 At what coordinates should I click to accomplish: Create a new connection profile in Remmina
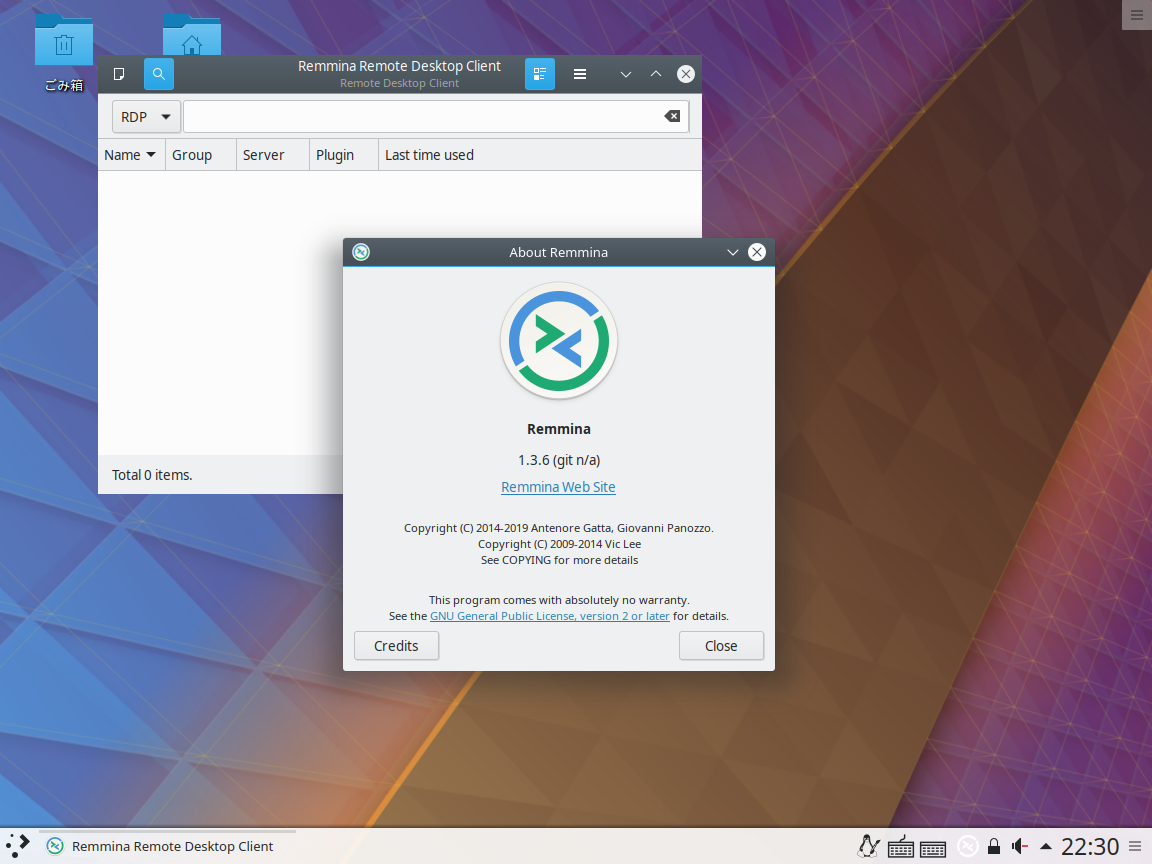[x=119, y=74]
